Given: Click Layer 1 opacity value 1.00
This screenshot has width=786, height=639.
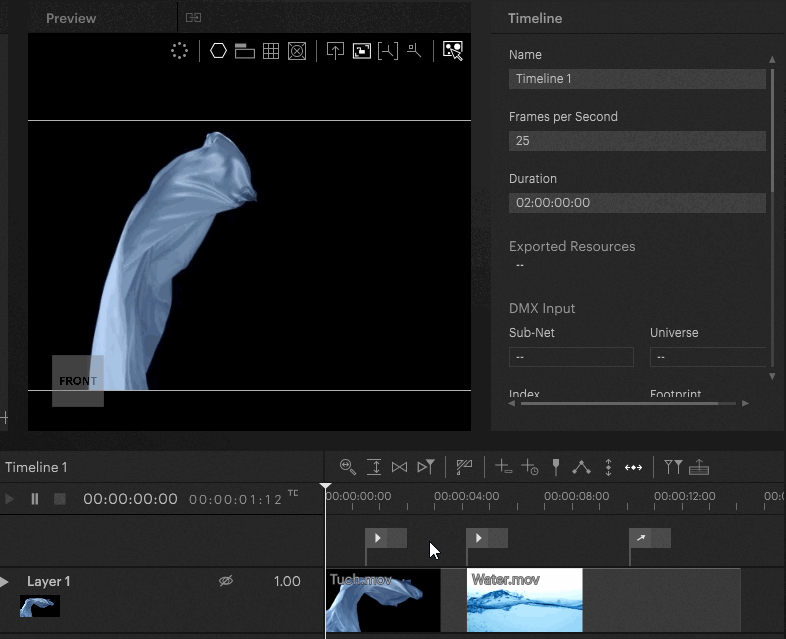Looking at the screenshot, I should click(x=287, y=581).
